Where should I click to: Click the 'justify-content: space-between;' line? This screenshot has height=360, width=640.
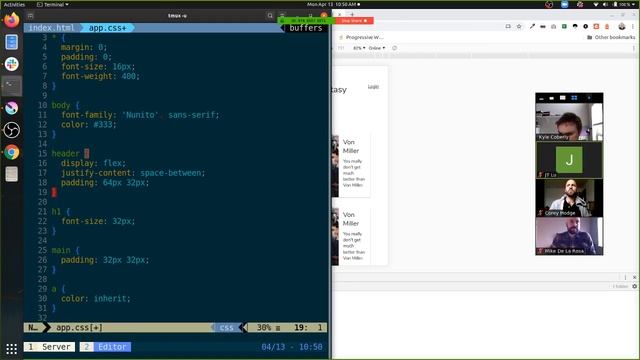[x=133, y=173]
